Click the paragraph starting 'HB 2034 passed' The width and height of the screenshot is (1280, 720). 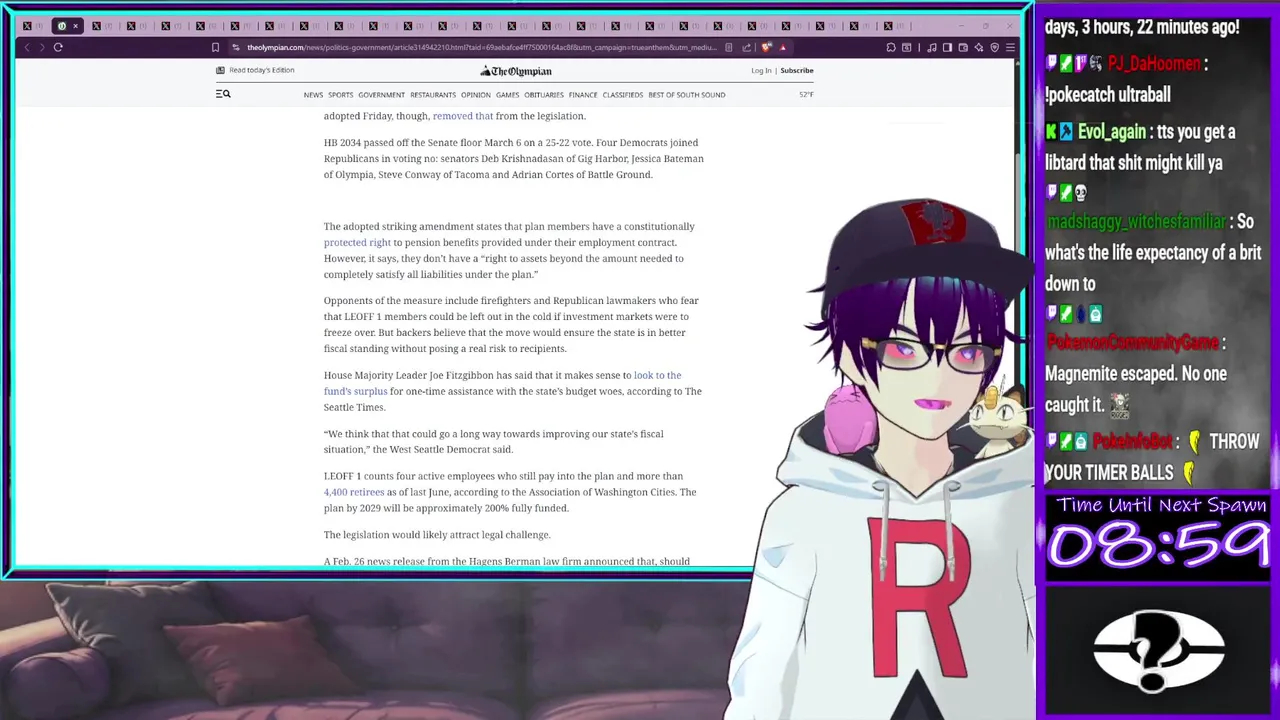point(513,158)
